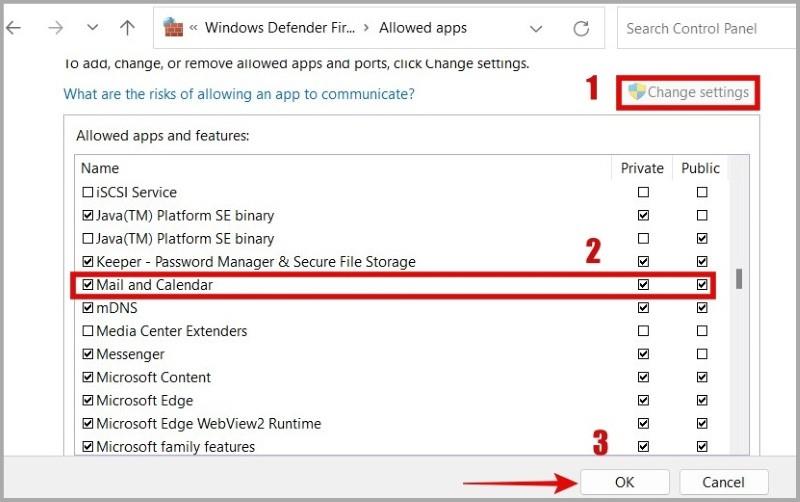Toggle iSCSI Service Public checkbox
Viewport: 800px width, 502px height.
(702, 192)
